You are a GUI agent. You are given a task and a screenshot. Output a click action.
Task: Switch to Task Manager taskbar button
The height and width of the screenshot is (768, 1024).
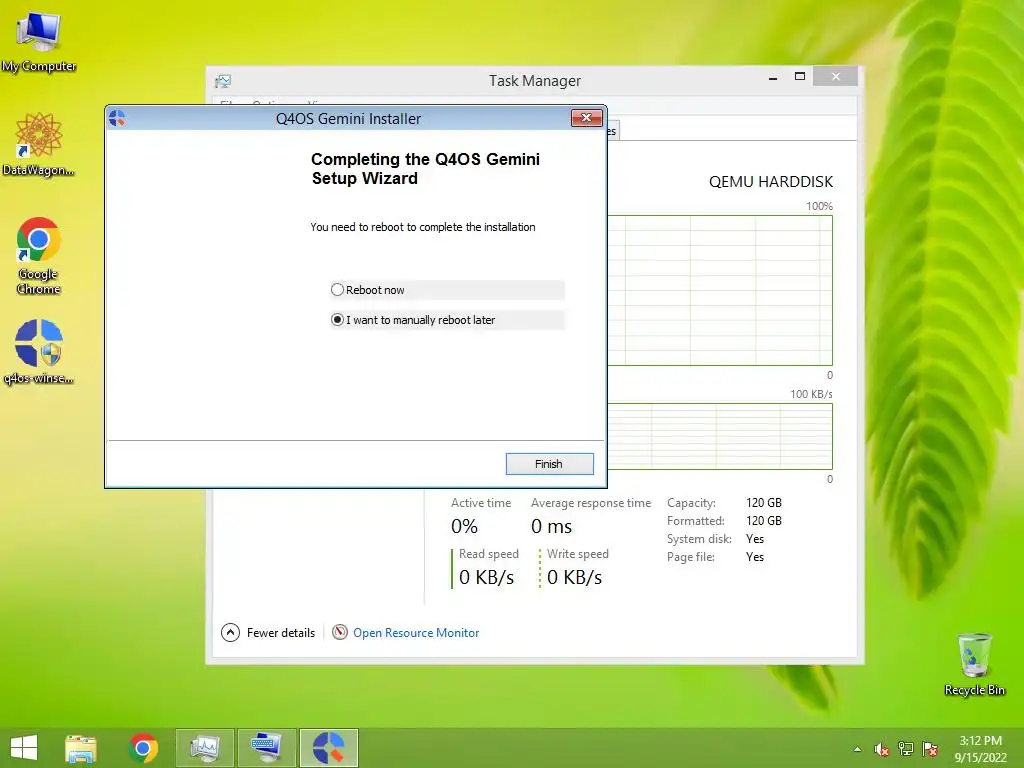[x=205, y=748]
